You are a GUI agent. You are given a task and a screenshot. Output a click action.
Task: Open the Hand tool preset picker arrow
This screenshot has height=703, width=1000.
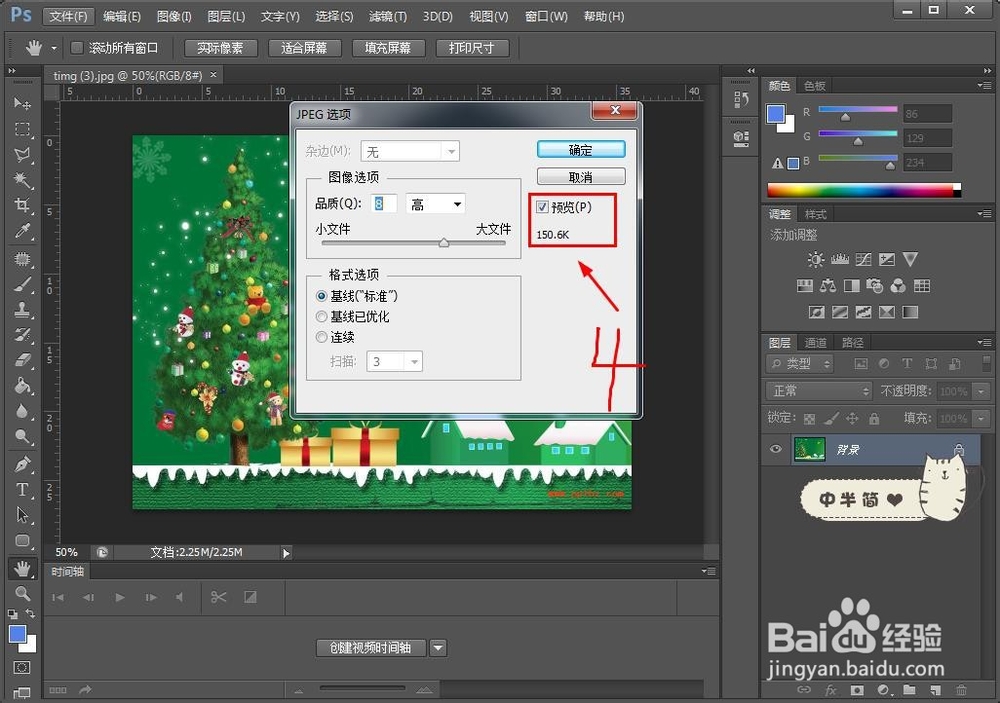tap(54, 48)
